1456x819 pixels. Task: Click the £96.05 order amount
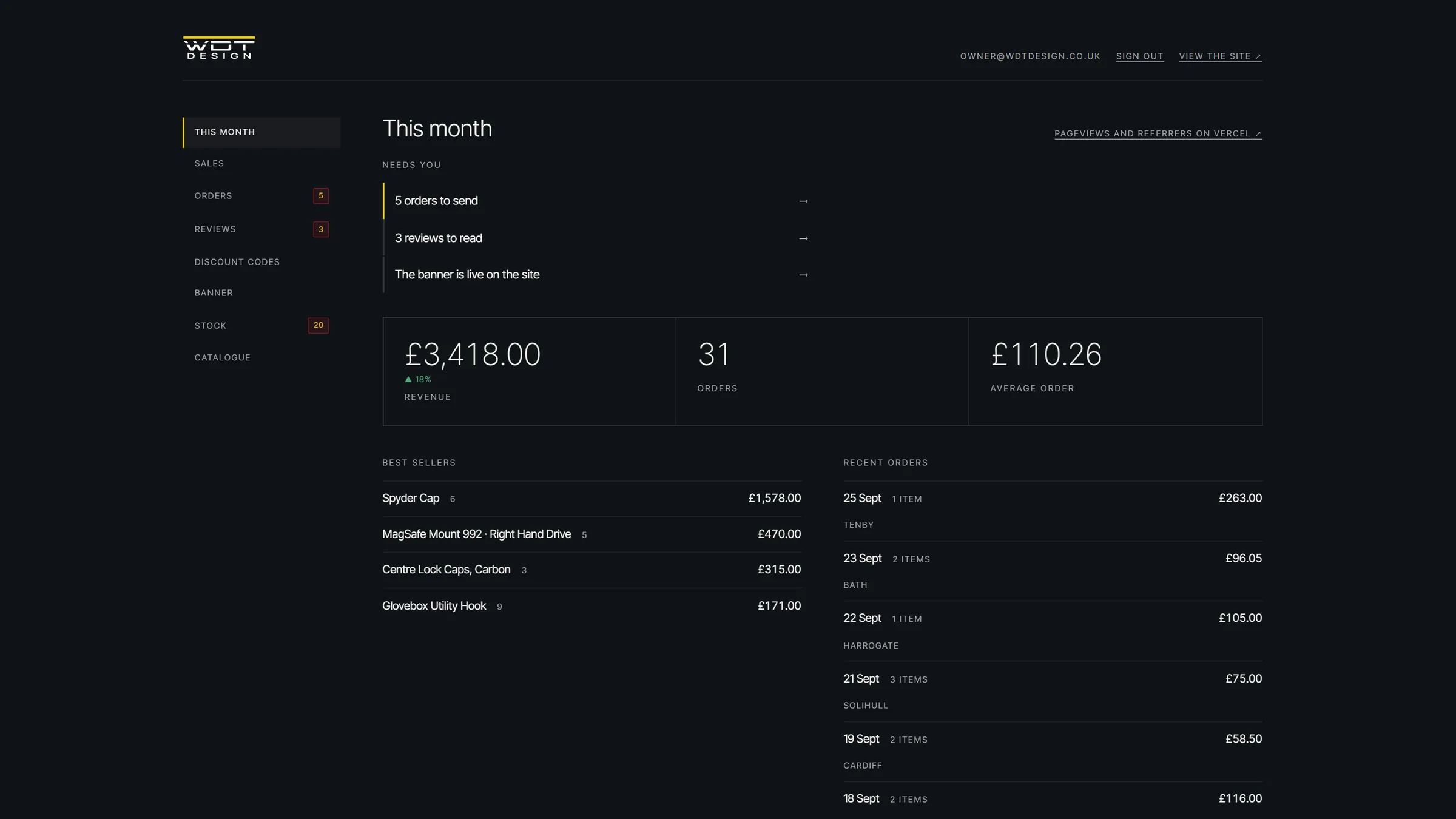coord(1244,559)
